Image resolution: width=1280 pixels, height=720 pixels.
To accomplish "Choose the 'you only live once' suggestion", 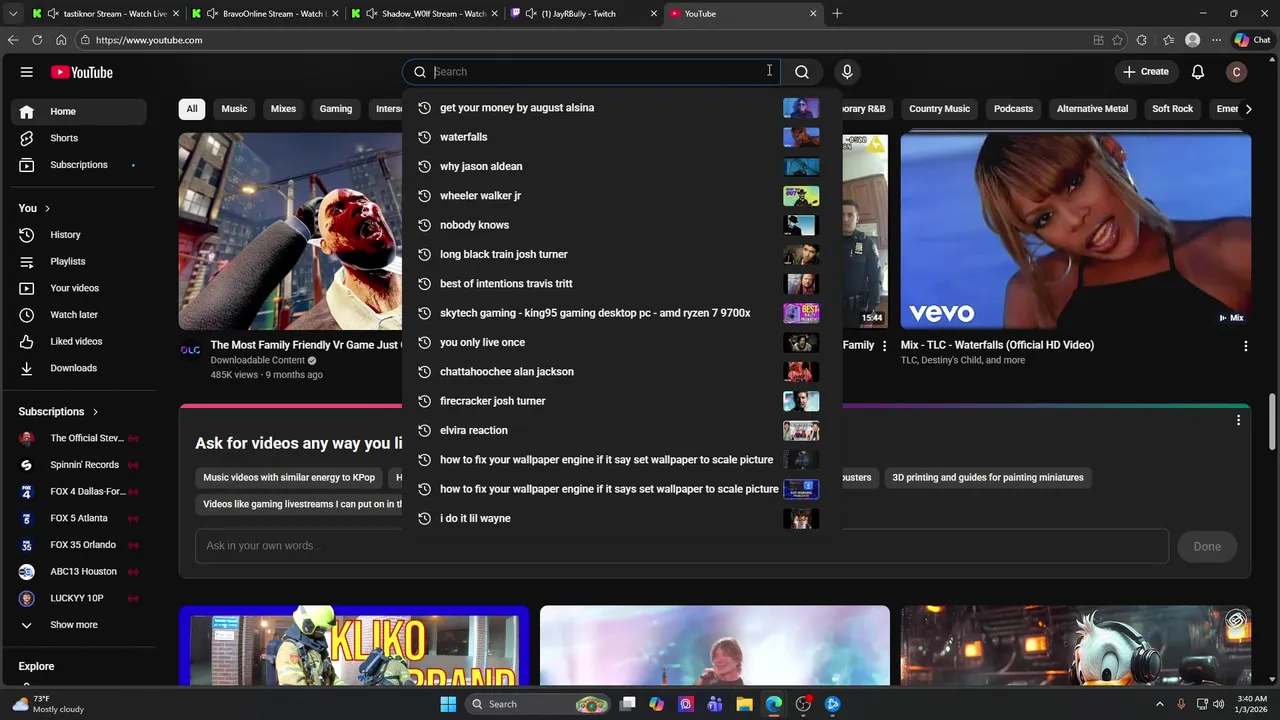I will [621, 342].
